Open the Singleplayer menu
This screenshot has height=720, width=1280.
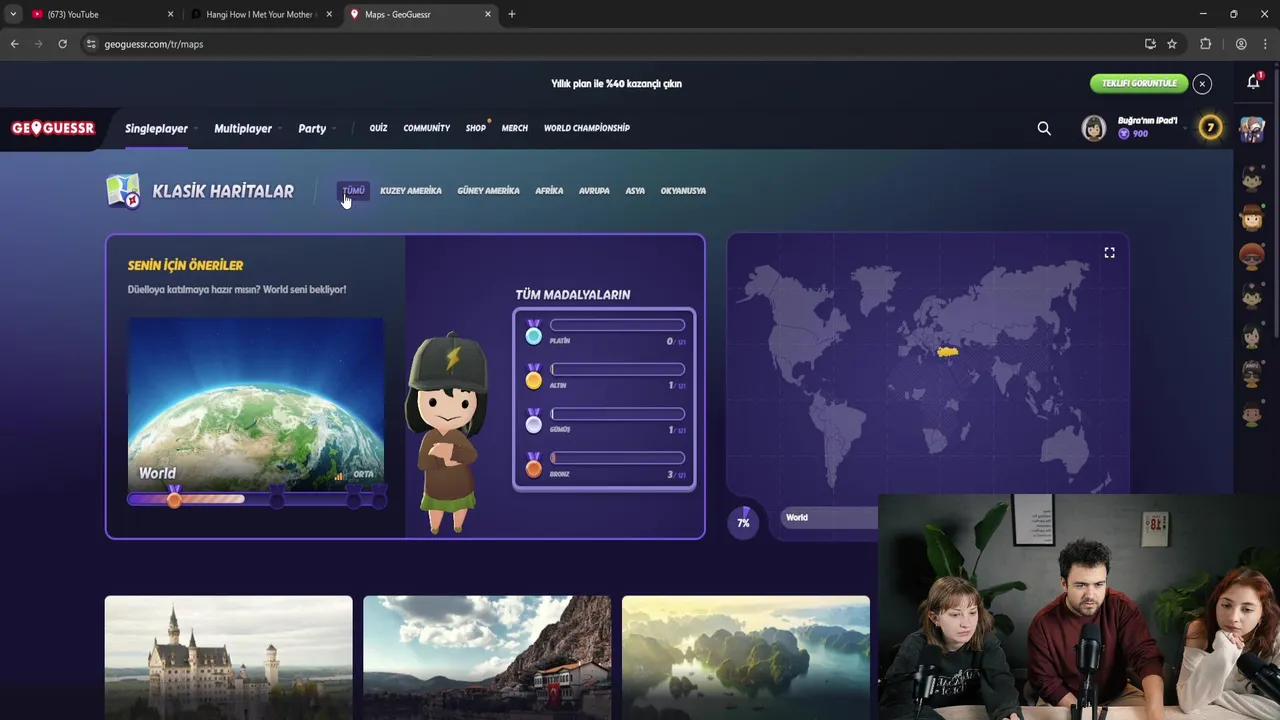156,129
